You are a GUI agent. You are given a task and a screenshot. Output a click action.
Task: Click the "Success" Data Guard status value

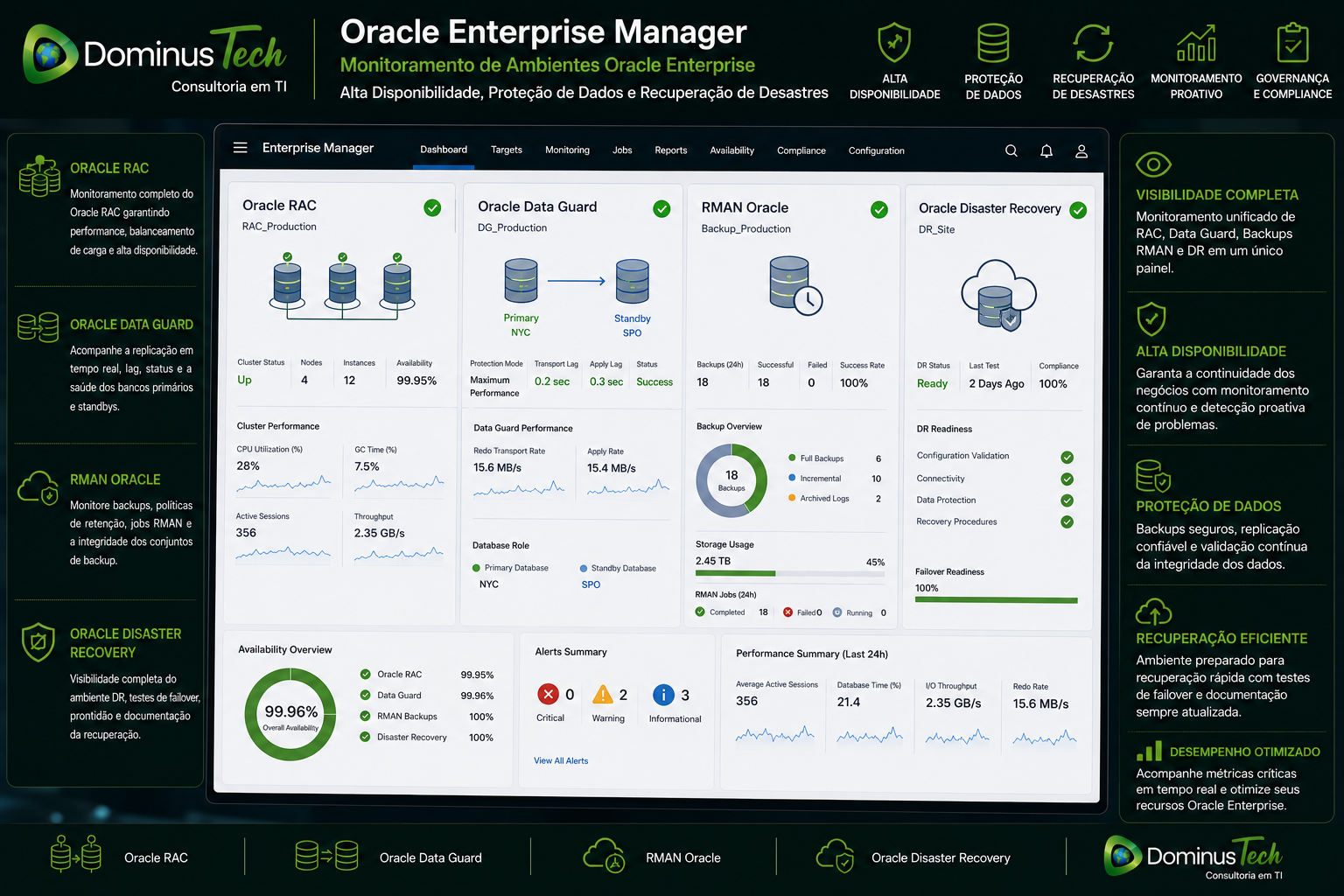[654, 382]
